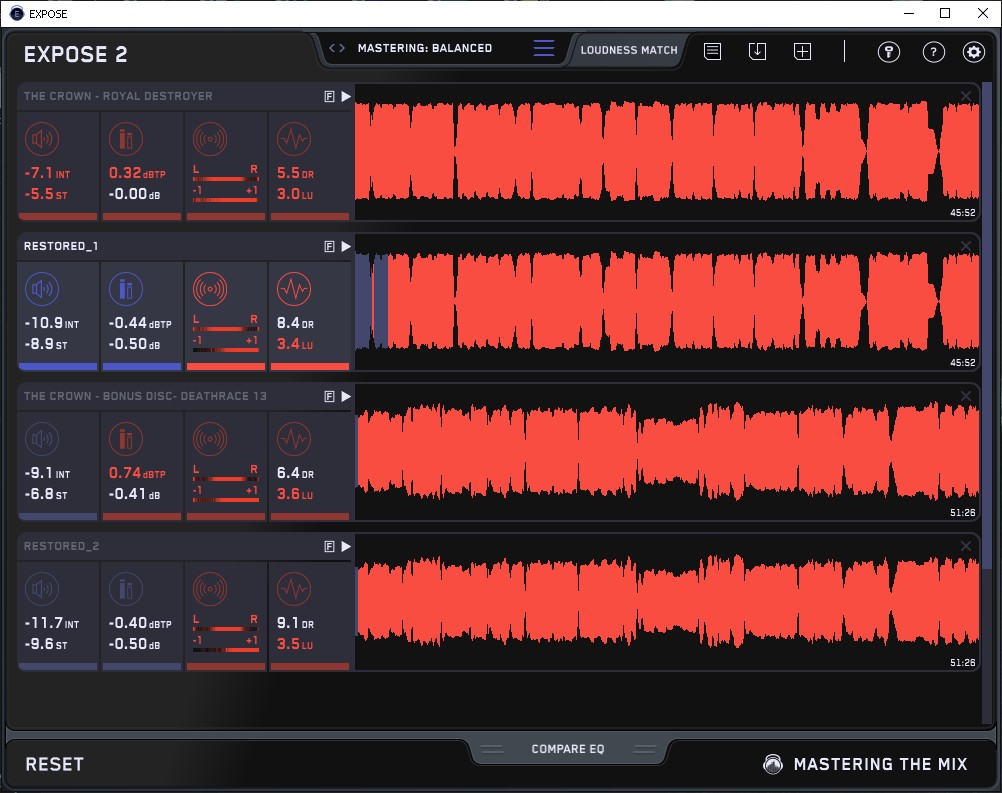Click the dynamic range icon on RESTORED_1
This screenshot has width=1002, height=793.
pos(294,289)
